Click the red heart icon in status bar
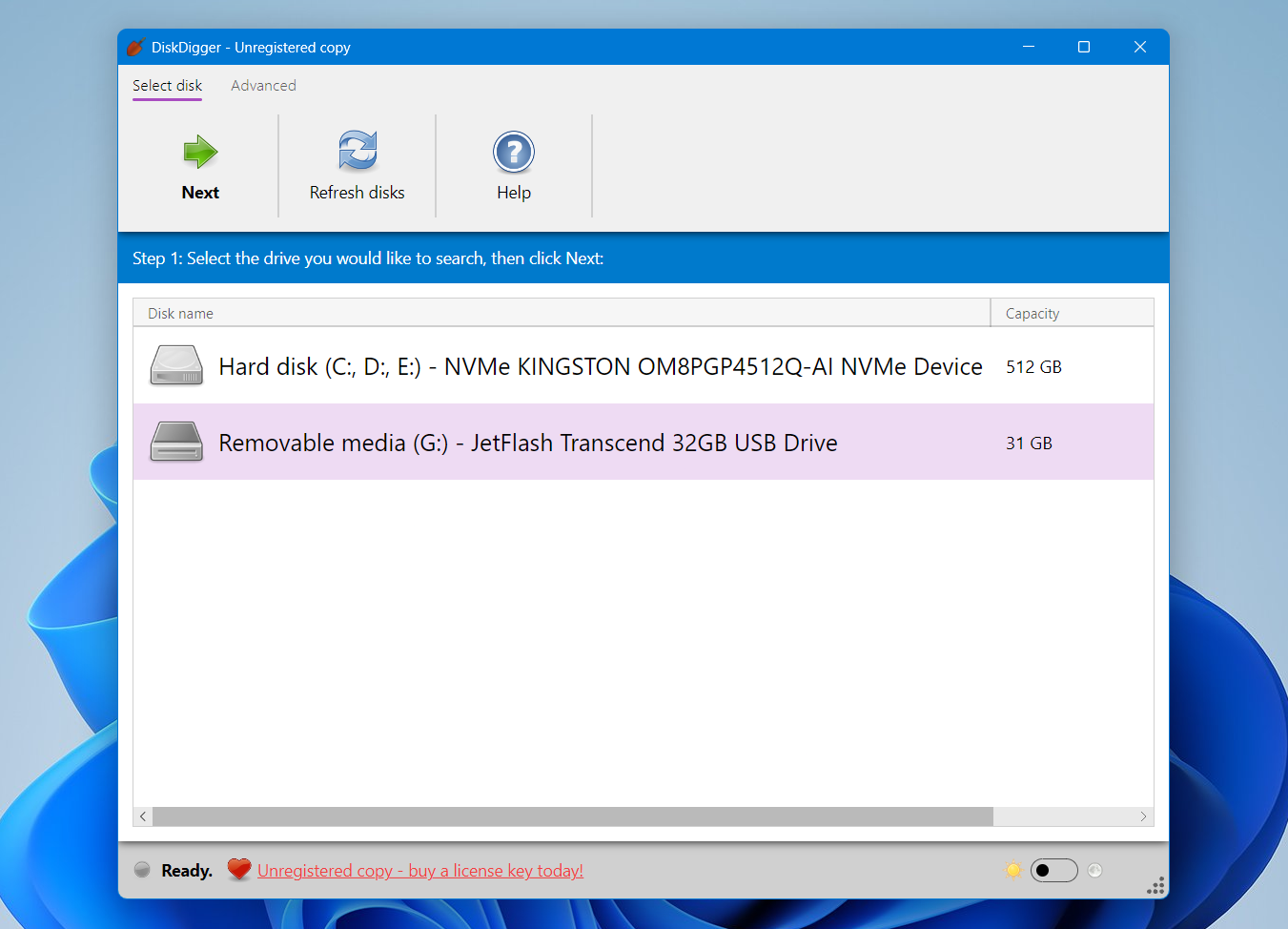 (x=239, y=870)
